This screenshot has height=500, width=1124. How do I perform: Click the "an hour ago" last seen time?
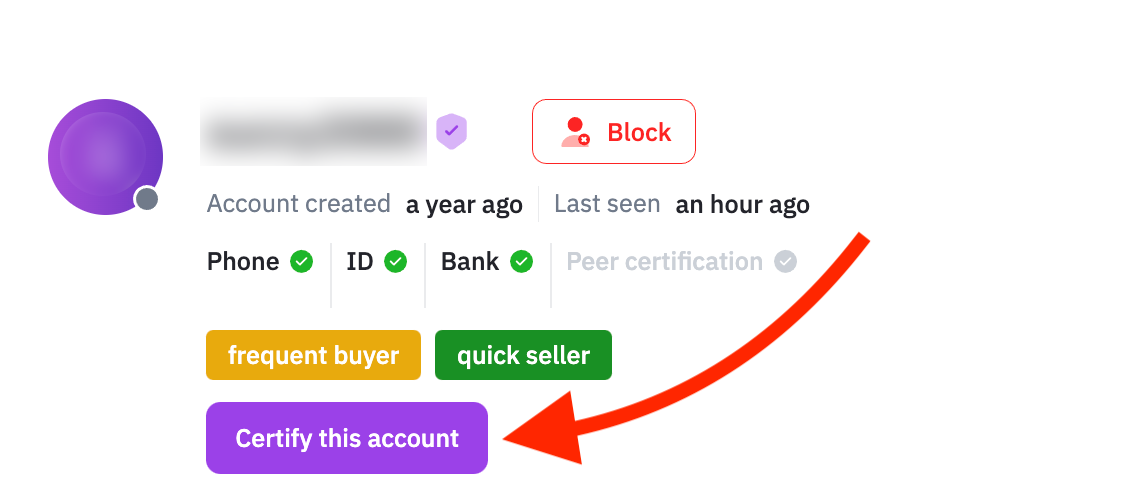[742, 205]
